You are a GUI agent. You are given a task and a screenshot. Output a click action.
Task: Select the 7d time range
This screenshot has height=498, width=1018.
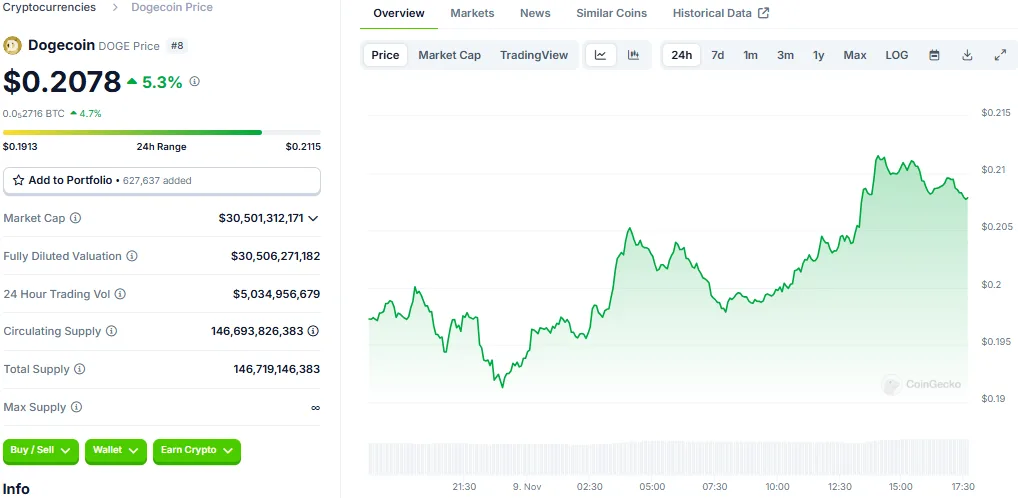[717, 55]
